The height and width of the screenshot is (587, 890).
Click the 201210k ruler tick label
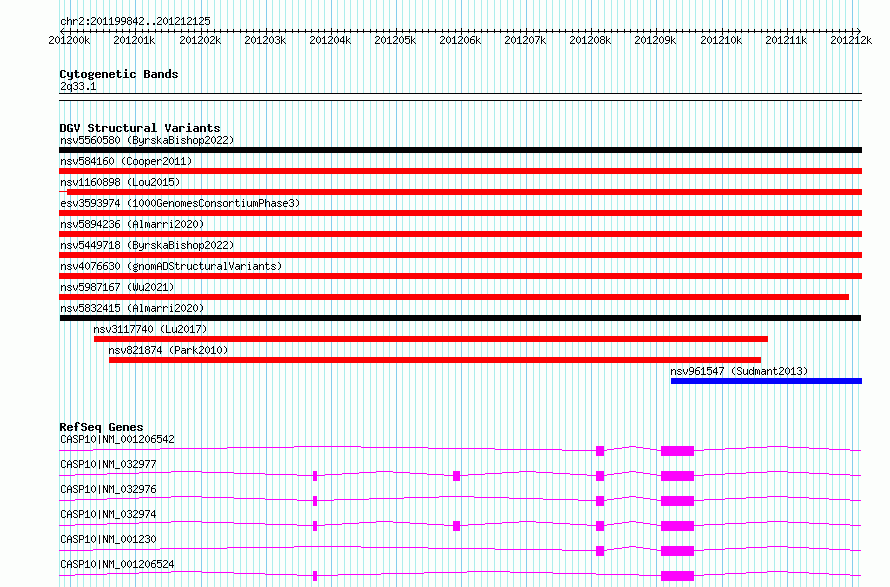click(x=721, y=40)
